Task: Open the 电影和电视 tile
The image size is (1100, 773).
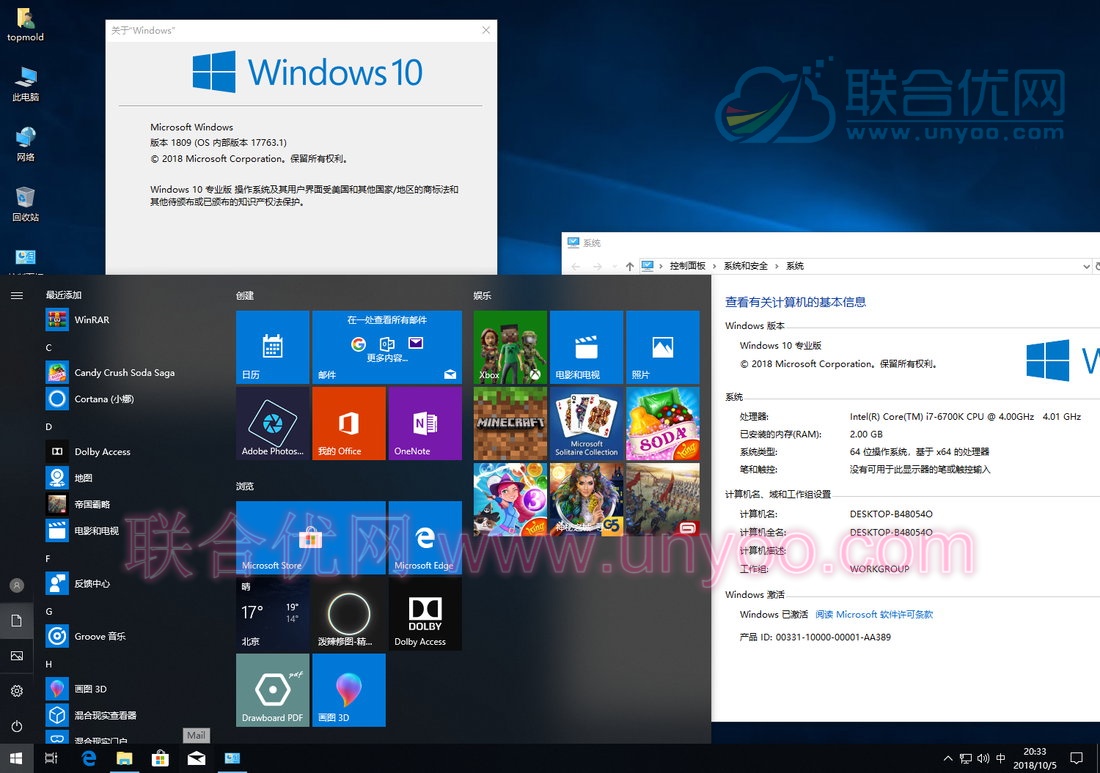Action: (x=586, y=347)
